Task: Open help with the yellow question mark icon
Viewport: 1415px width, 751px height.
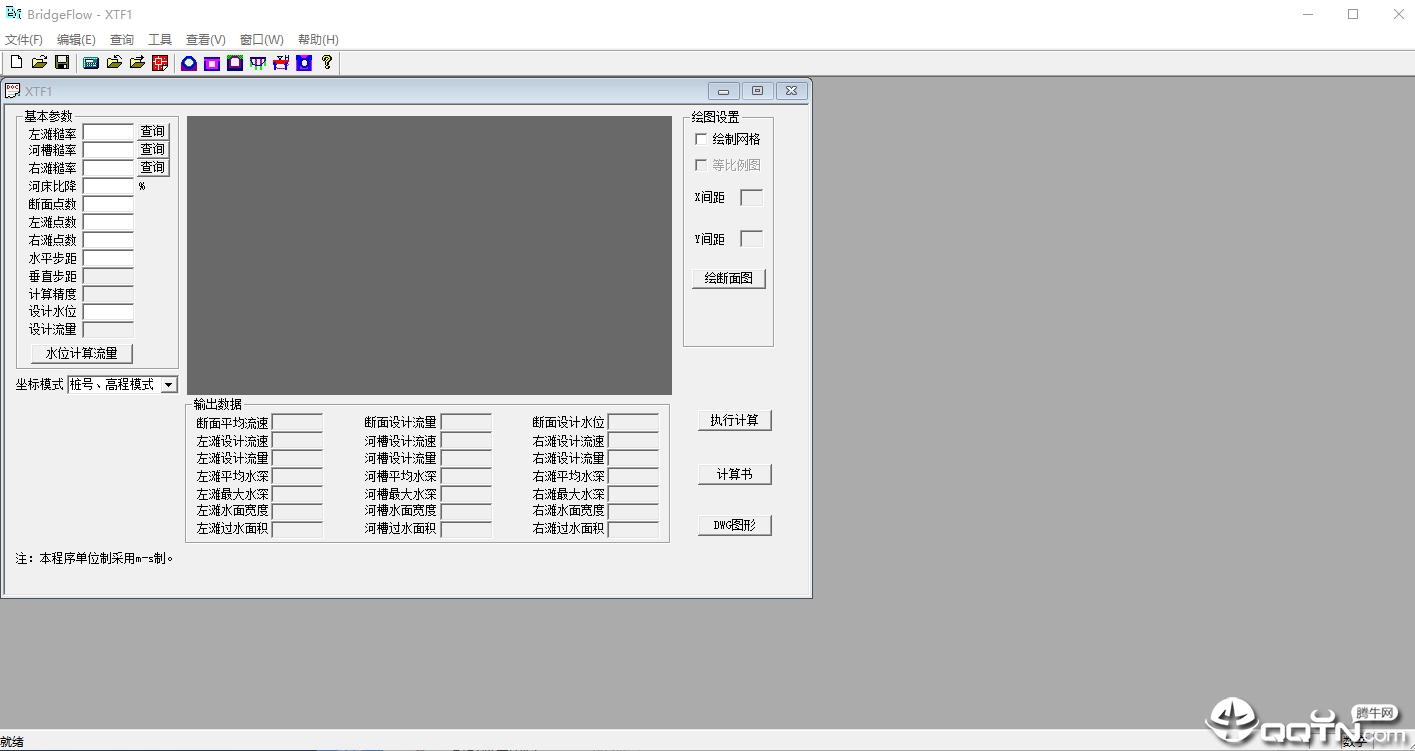Action: (327, 63)
